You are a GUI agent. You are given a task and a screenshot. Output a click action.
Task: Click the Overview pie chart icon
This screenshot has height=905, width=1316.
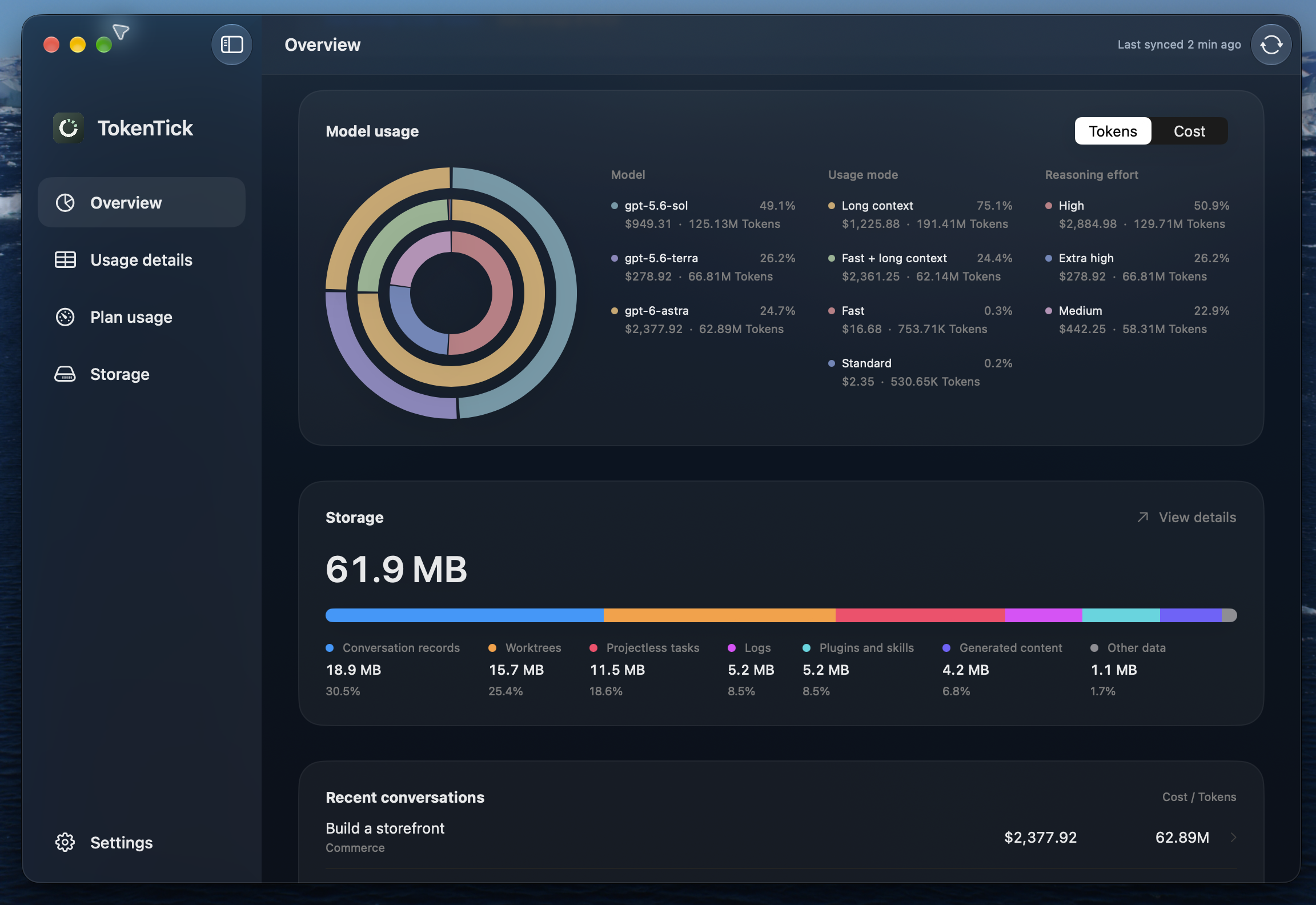pyautogui.click(x=65, y=203)
